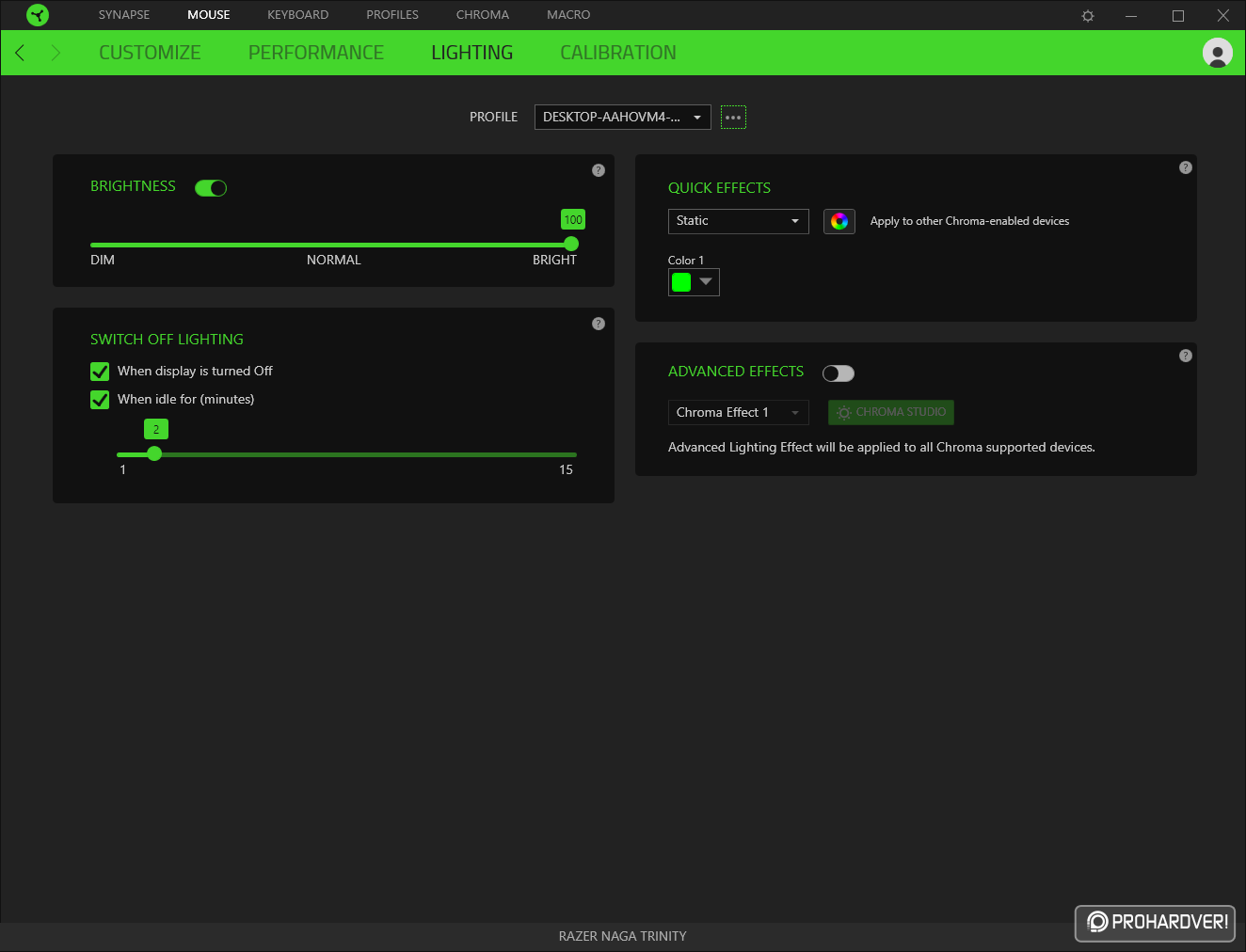Open the Static quick effect dropdown
The height and width of the screenshot is (952, 1246).
(739, 221)
